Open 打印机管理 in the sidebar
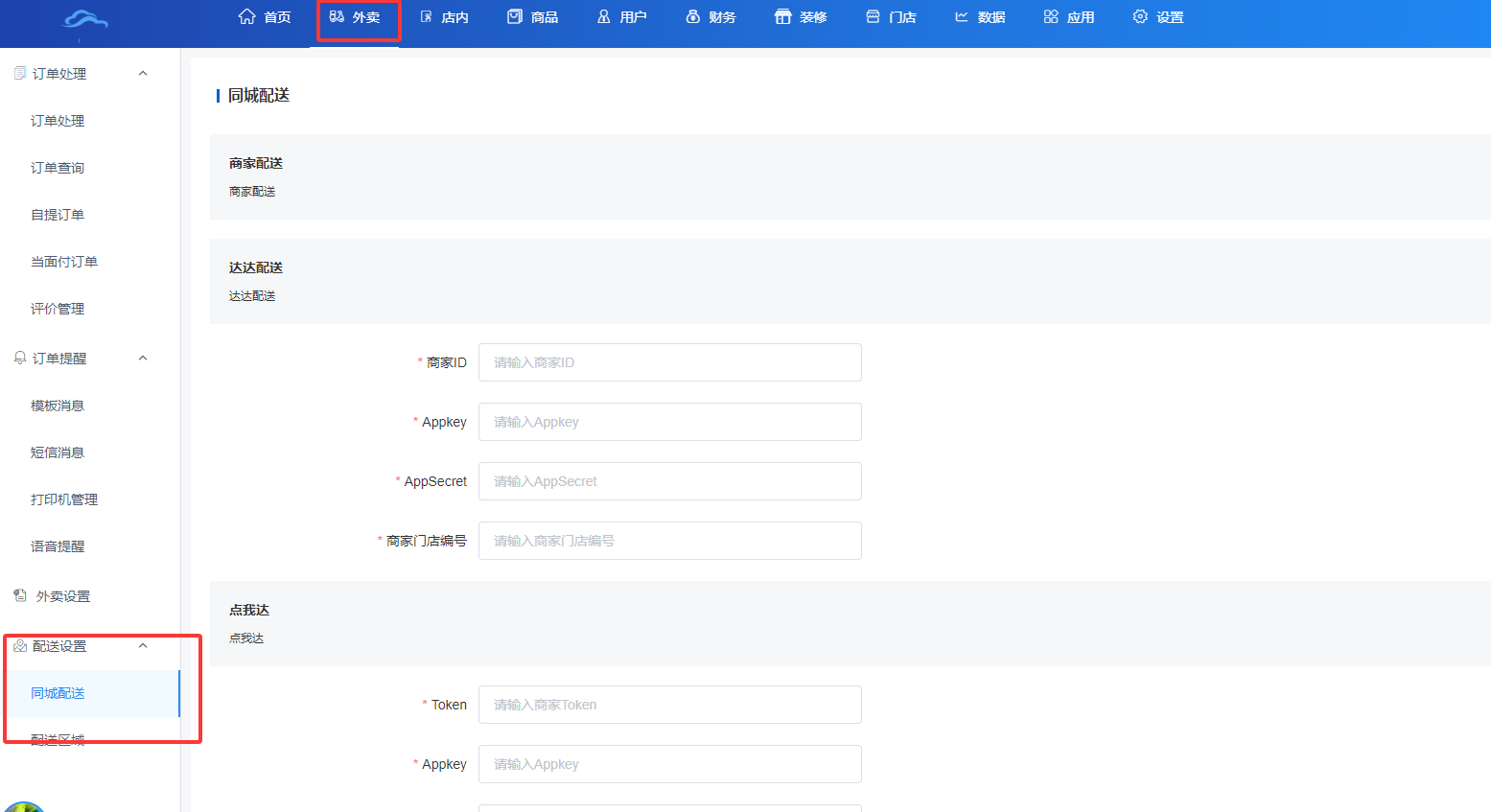1491x812 pixels. (64, 499)
